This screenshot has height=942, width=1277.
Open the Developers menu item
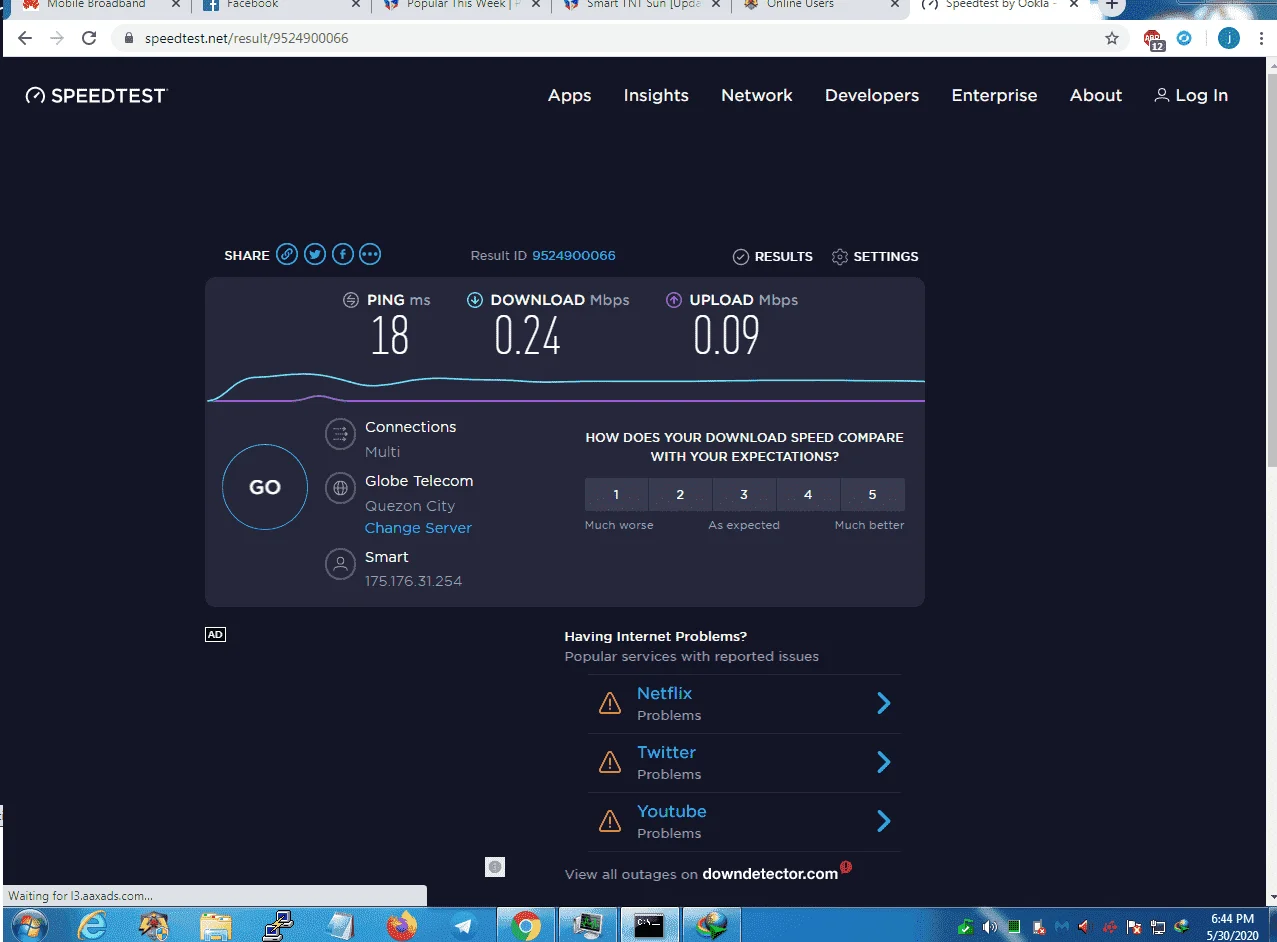pos(872,95)
